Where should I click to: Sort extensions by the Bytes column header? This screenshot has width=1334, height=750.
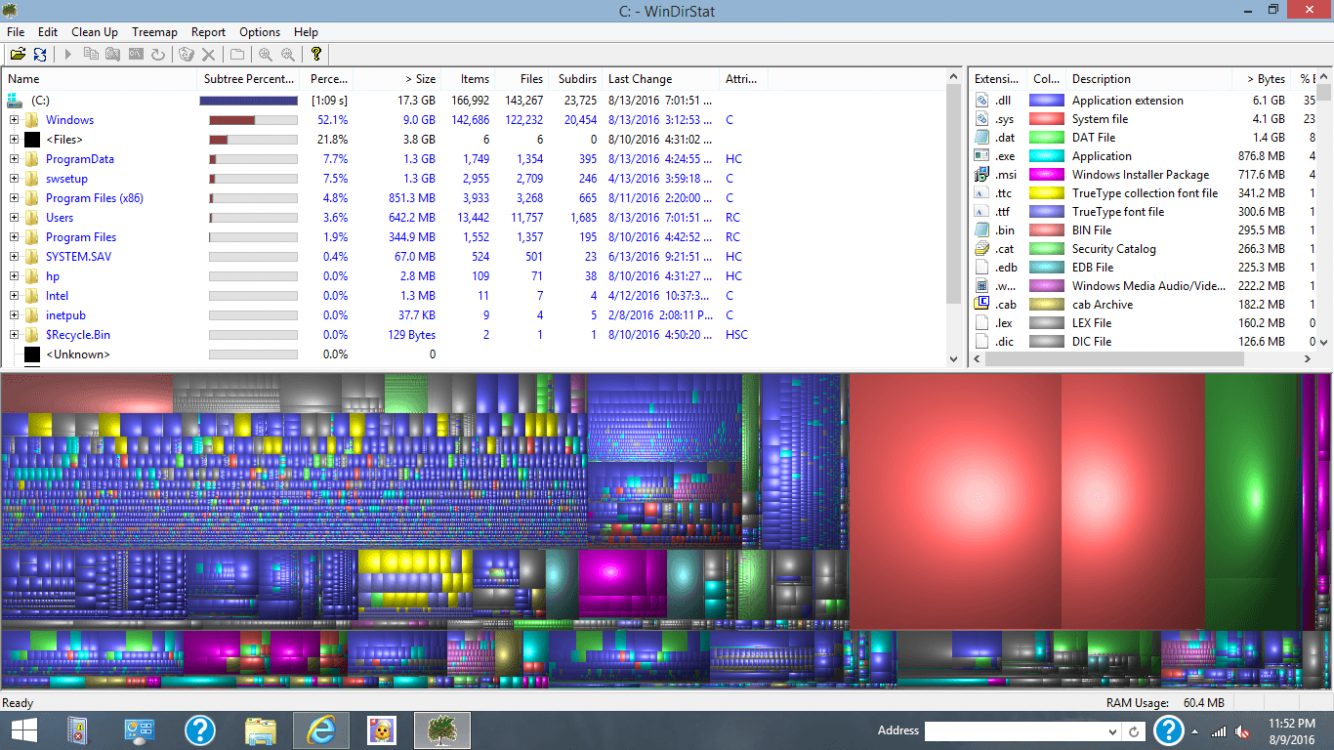coord(1262,79)
